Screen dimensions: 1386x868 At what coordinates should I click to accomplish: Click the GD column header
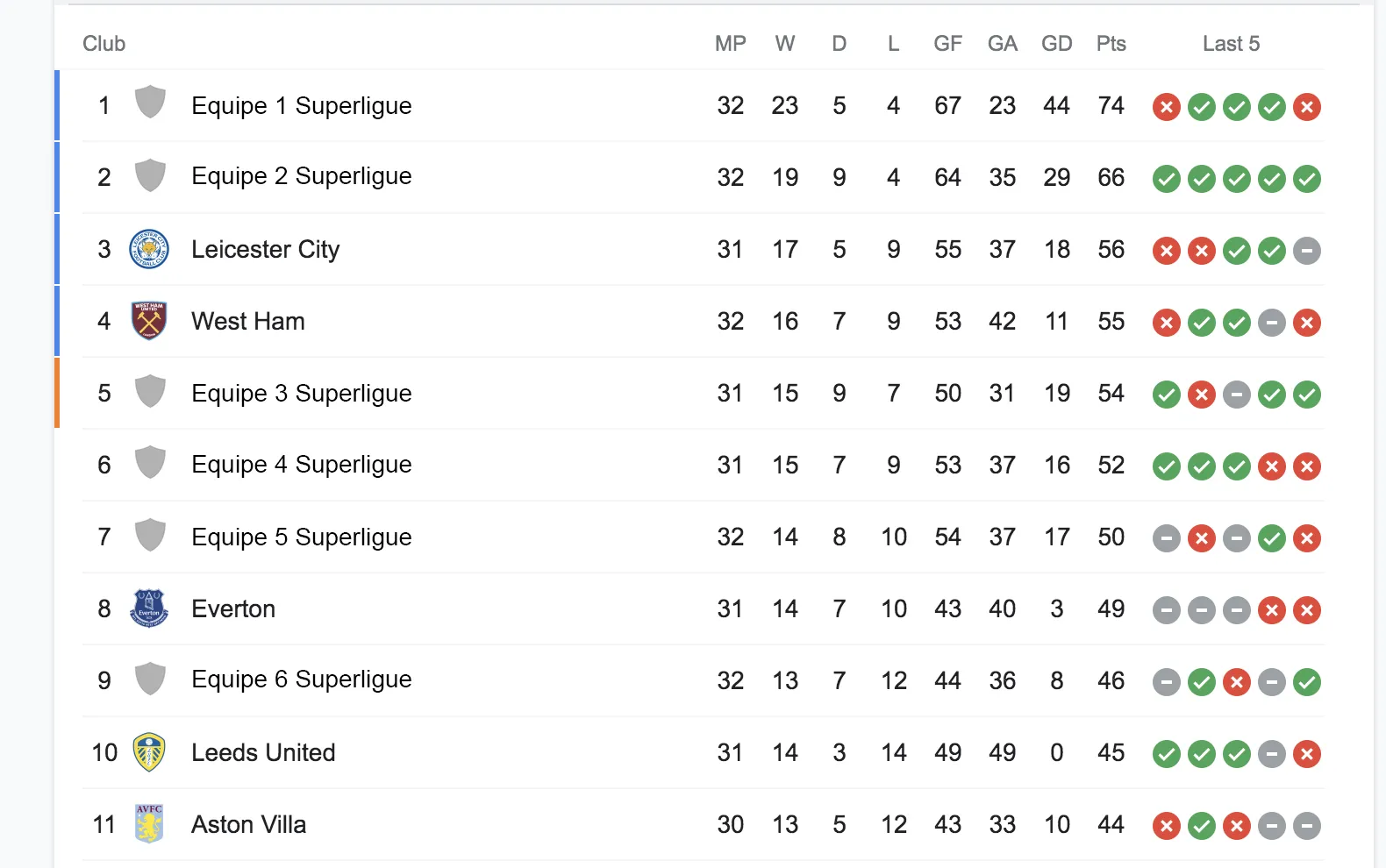1056,44
